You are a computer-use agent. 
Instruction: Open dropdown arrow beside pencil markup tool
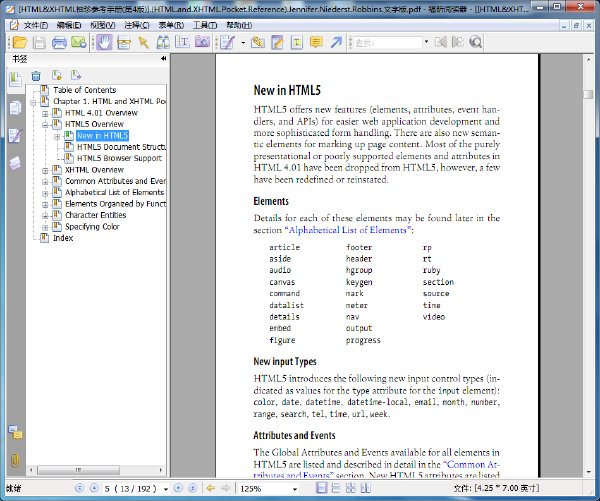[x=243, y=42]
